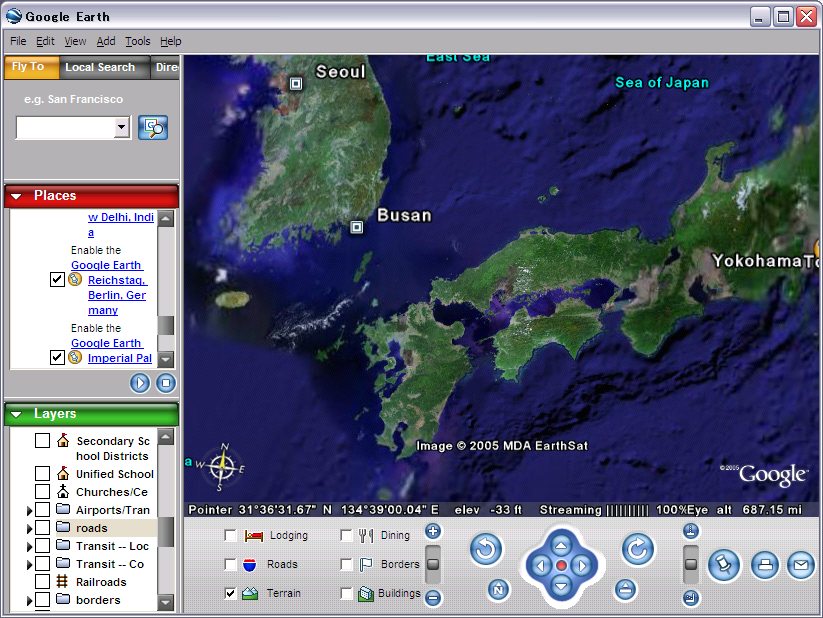Image resolution: width=823 pixels, height=618 pixels.
Task: Switch to the Local Search tab
Action: [100, 67]
